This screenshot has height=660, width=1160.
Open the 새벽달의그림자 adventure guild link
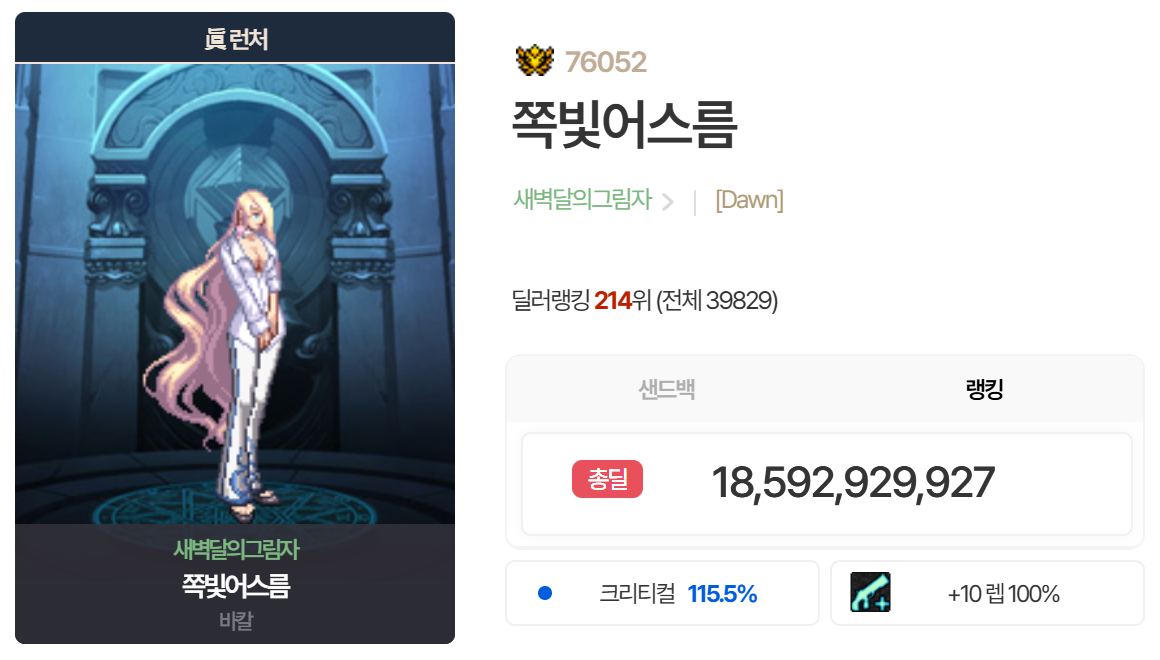(x=583, y=200)
